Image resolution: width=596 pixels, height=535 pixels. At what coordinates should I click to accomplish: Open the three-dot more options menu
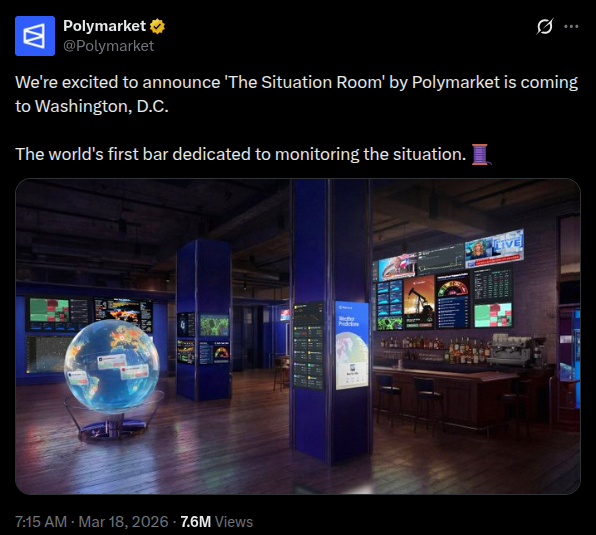(571, 27)
